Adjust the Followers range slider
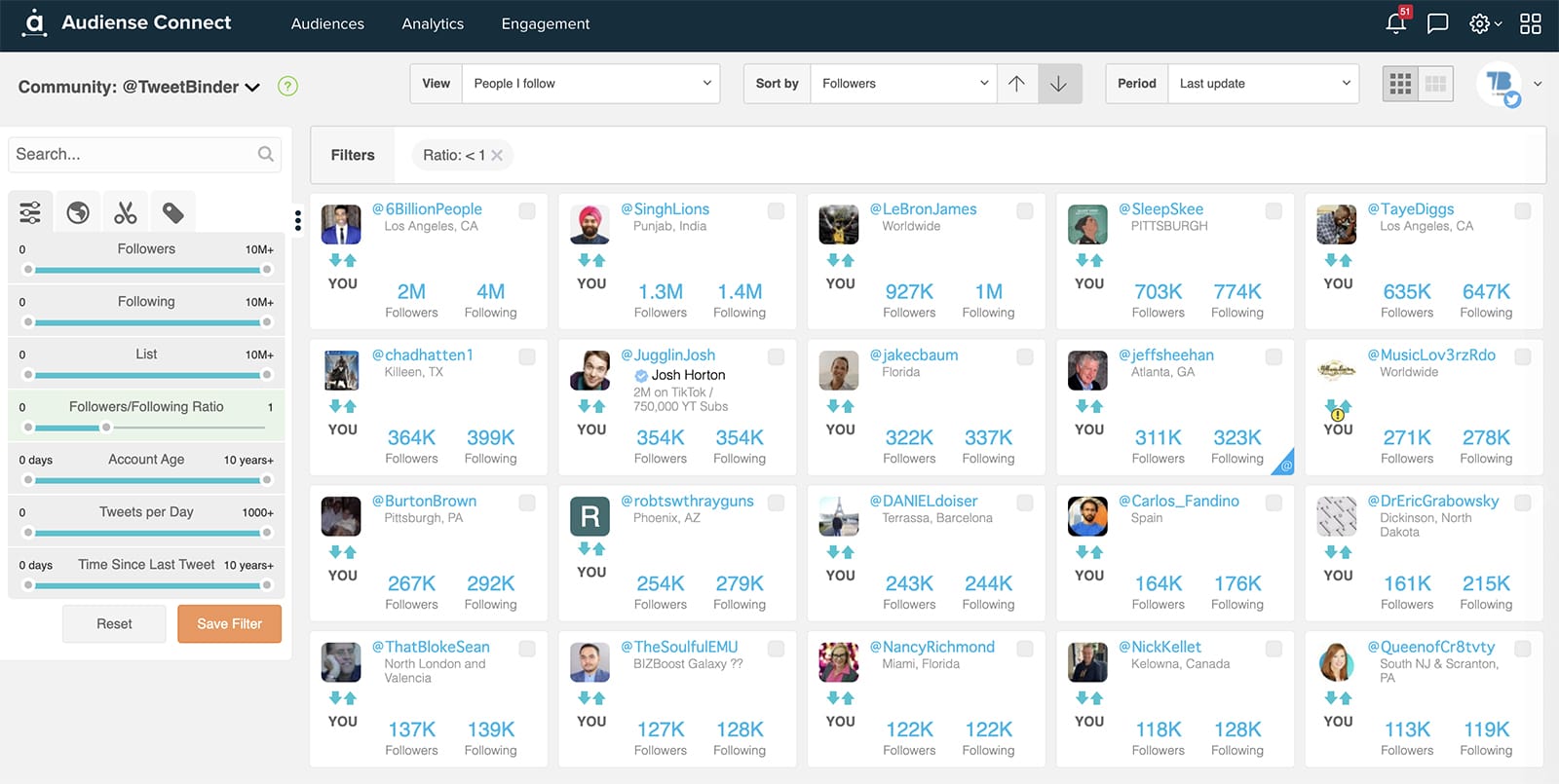The image size is (1559, 784). 147,270
